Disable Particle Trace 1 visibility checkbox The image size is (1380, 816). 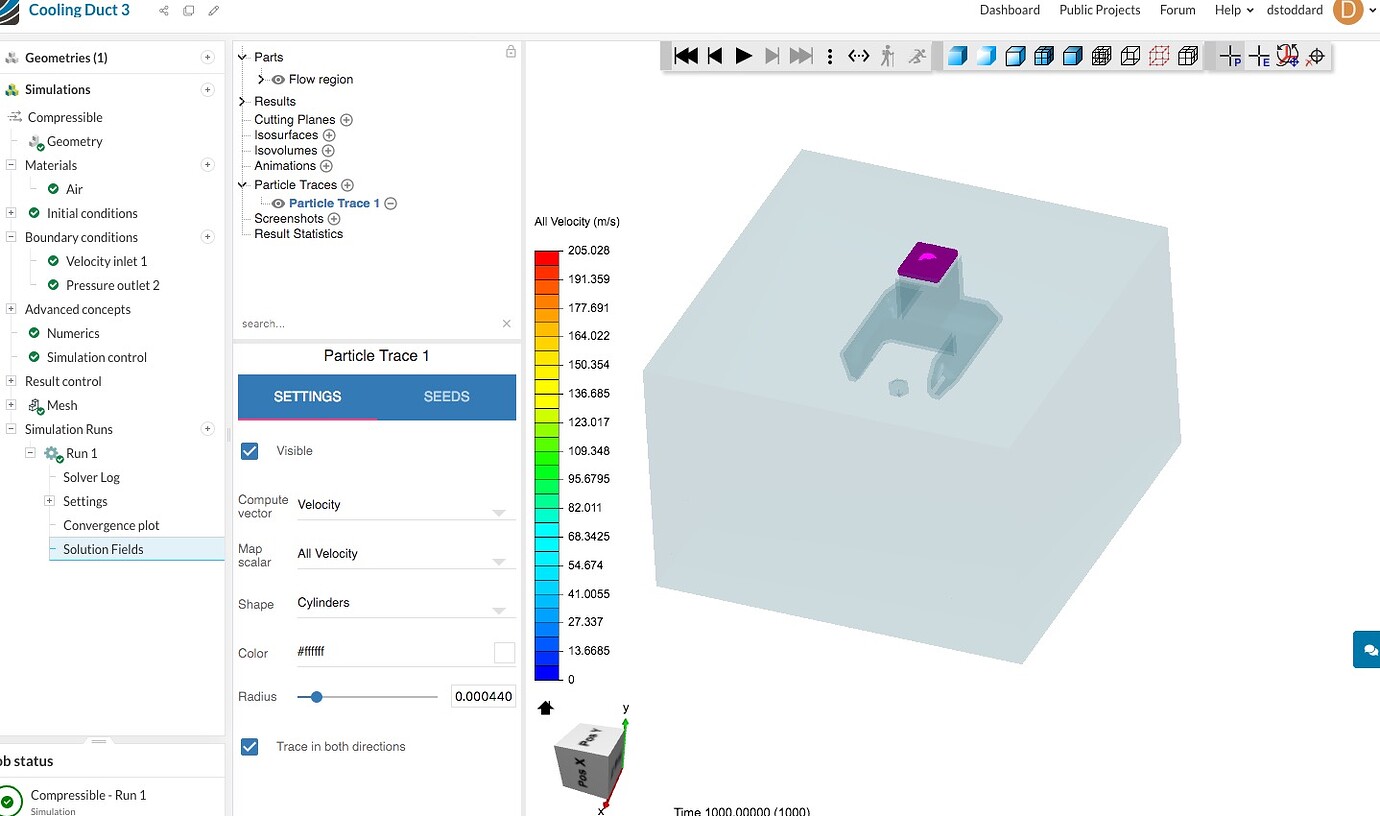(249, 451)
